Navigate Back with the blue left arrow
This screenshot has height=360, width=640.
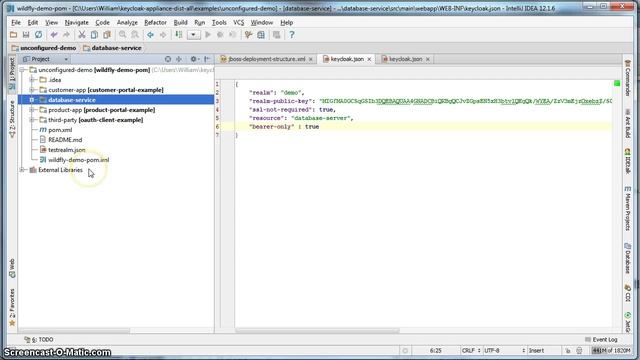click(150, 35)
